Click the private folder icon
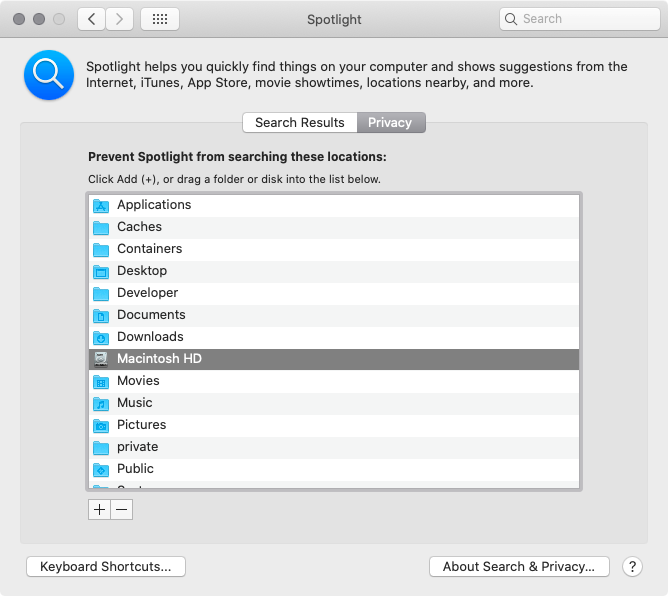Screen dimensions: 668x596 click(x=101, y=447)
